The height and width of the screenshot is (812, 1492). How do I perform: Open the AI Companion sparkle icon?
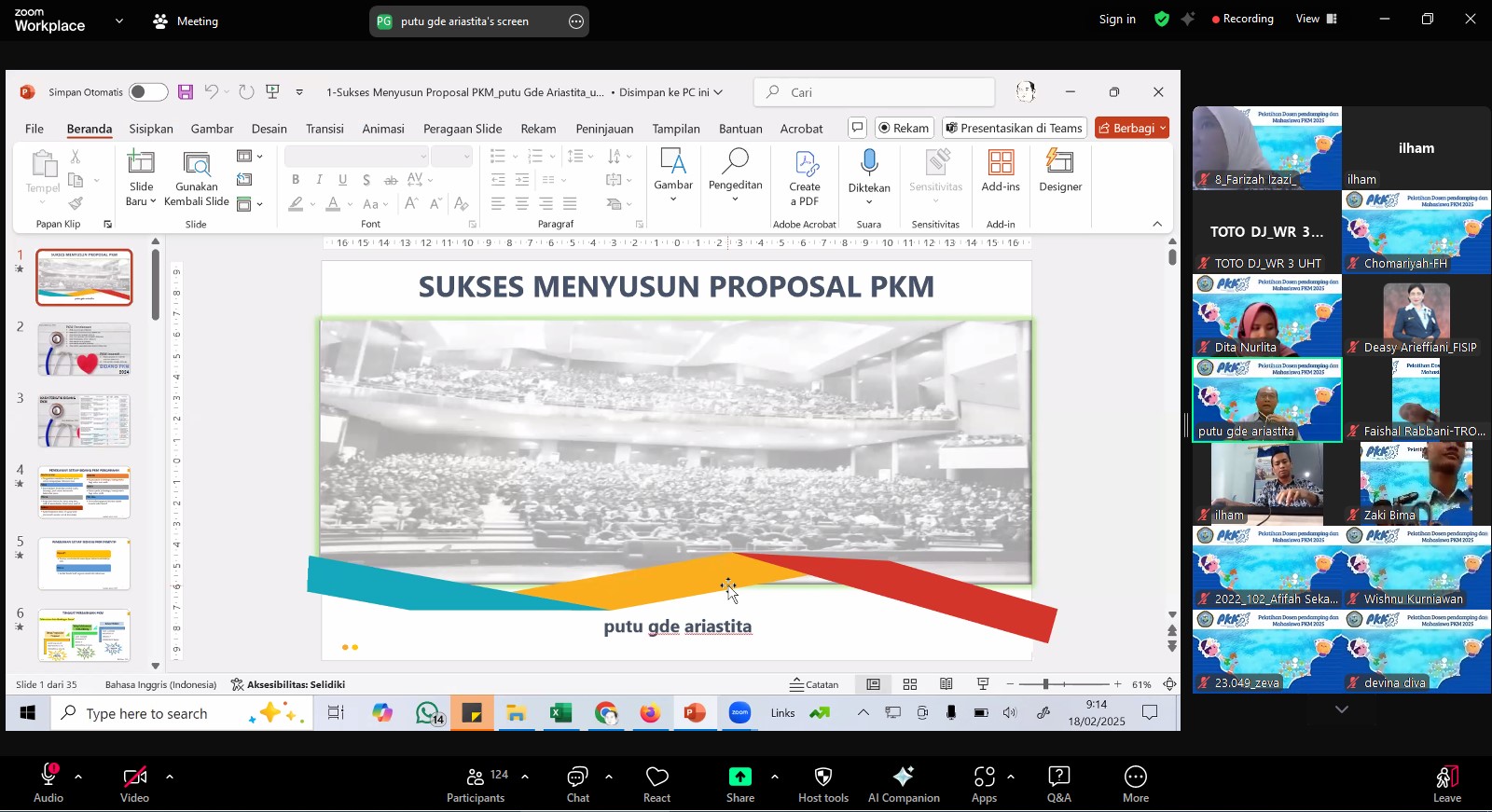(x=903, y=778)
